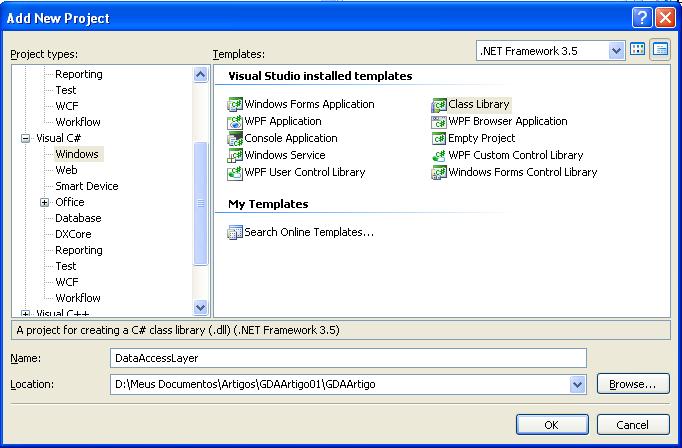Screen dimensions: 682x448
Task: Select the Database project type
Action: pos(78,218)
